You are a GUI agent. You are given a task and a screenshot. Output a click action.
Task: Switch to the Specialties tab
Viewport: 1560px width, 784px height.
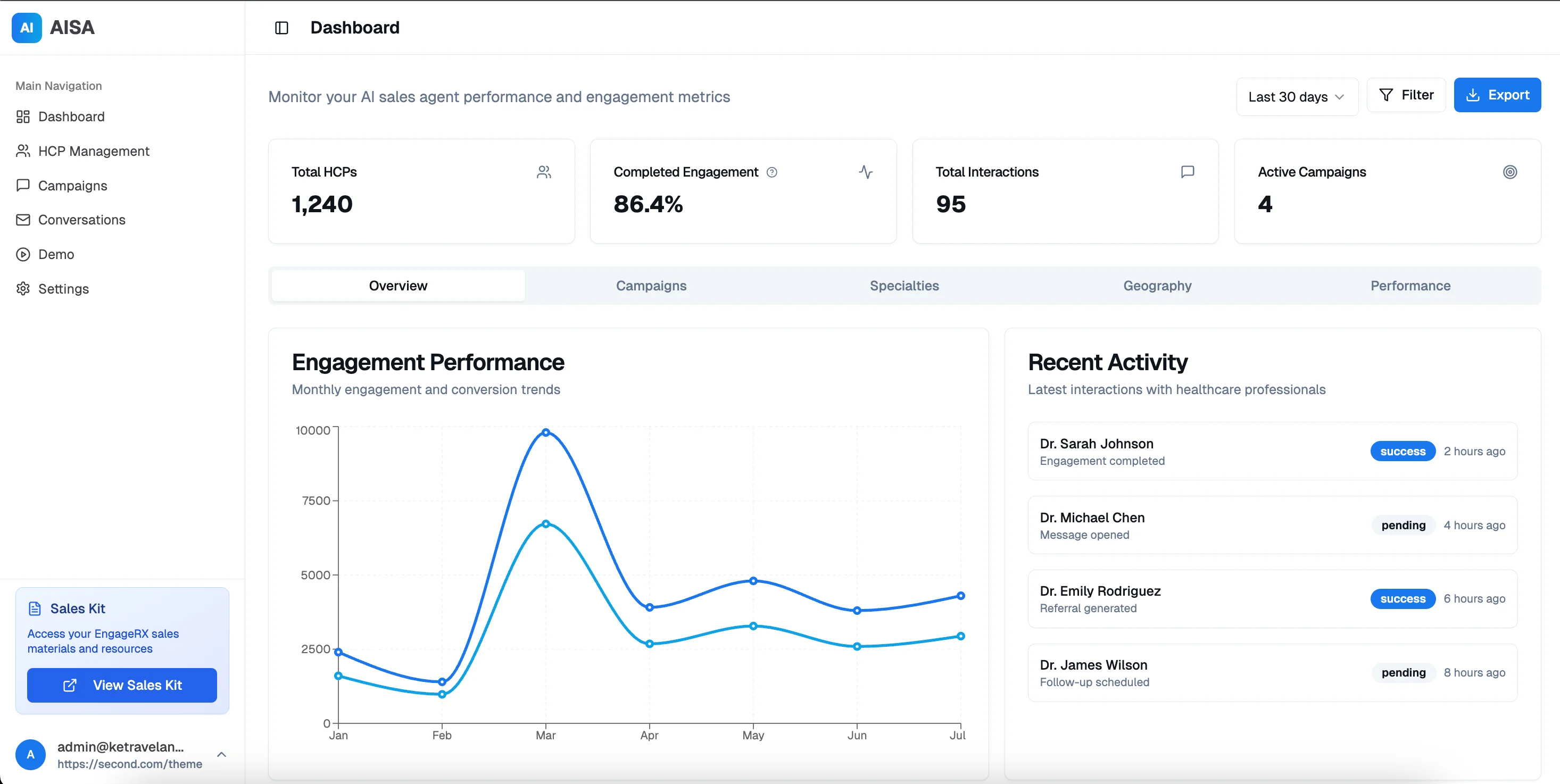pyautogui.click(x=904, y=285)
